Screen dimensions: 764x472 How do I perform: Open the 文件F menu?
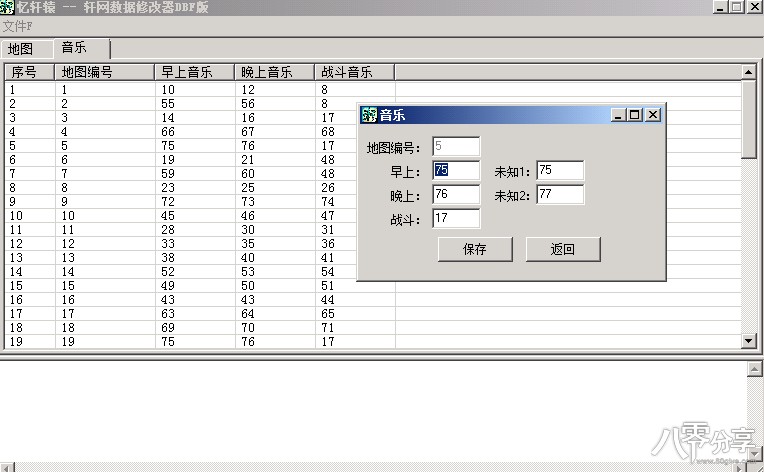tap(17, 25)
